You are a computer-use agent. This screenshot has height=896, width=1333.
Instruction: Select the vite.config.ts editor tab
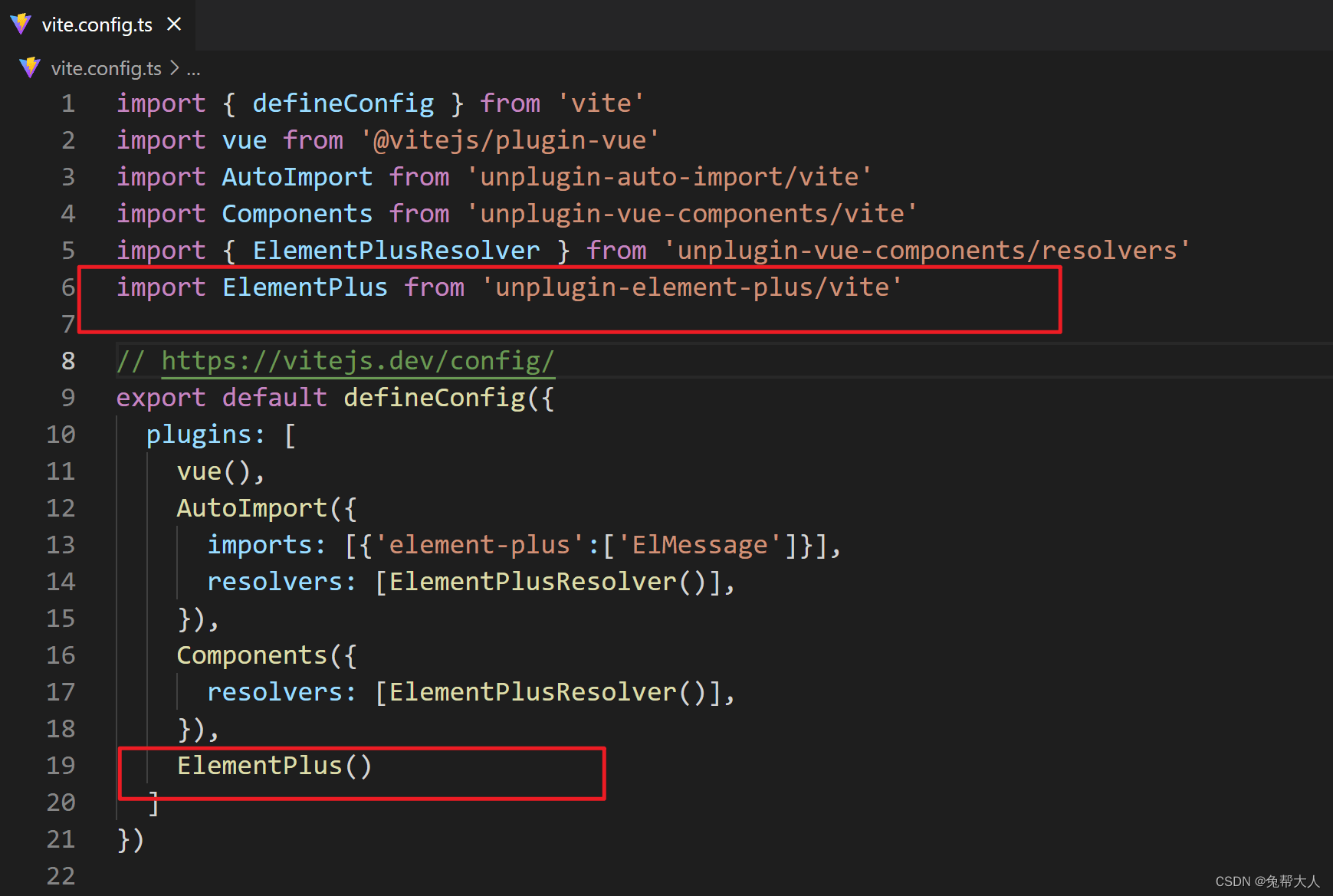coord(97,25)
